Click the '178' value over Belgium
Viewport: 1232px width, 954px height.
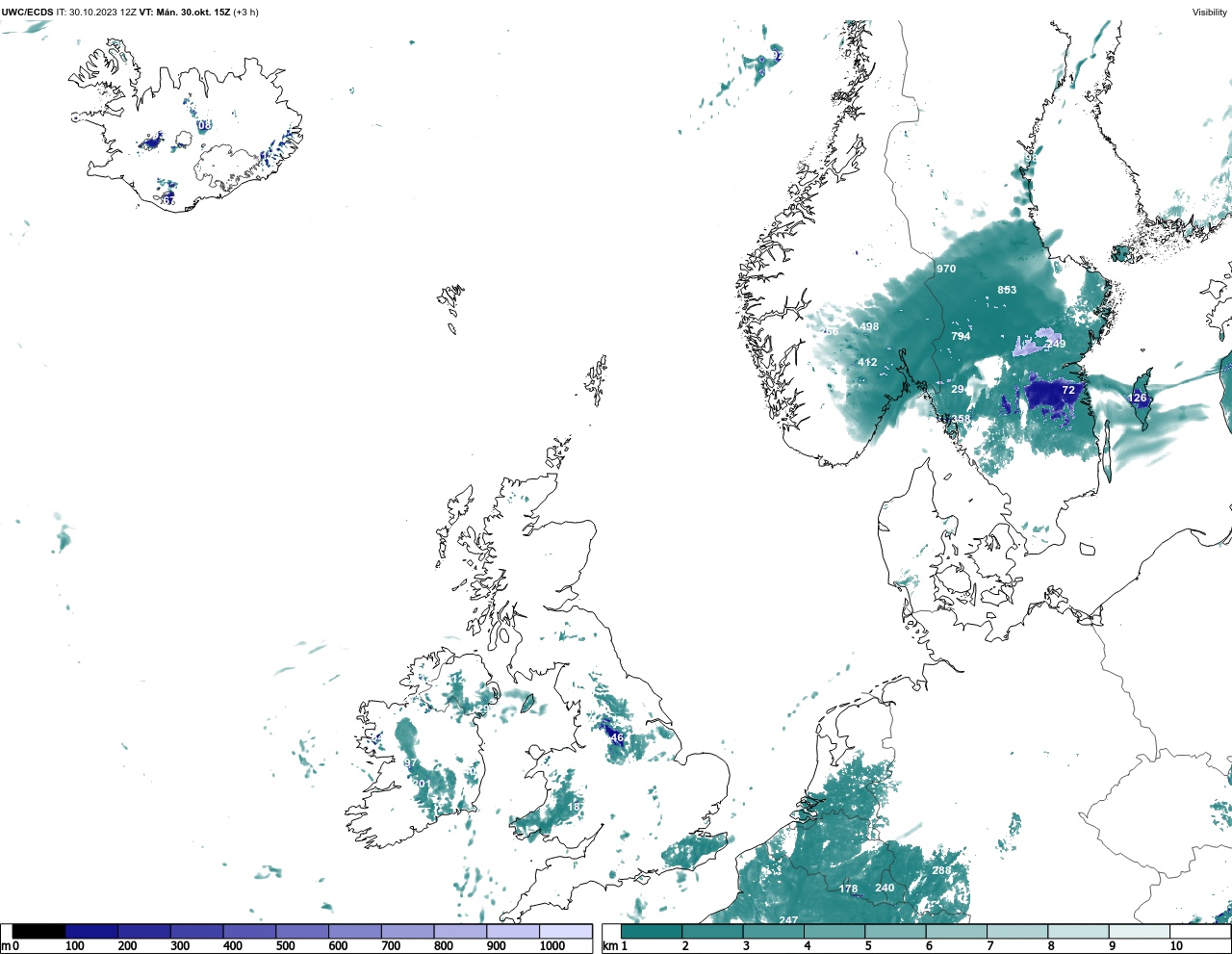pyautogui.click(x=848, y=889)
